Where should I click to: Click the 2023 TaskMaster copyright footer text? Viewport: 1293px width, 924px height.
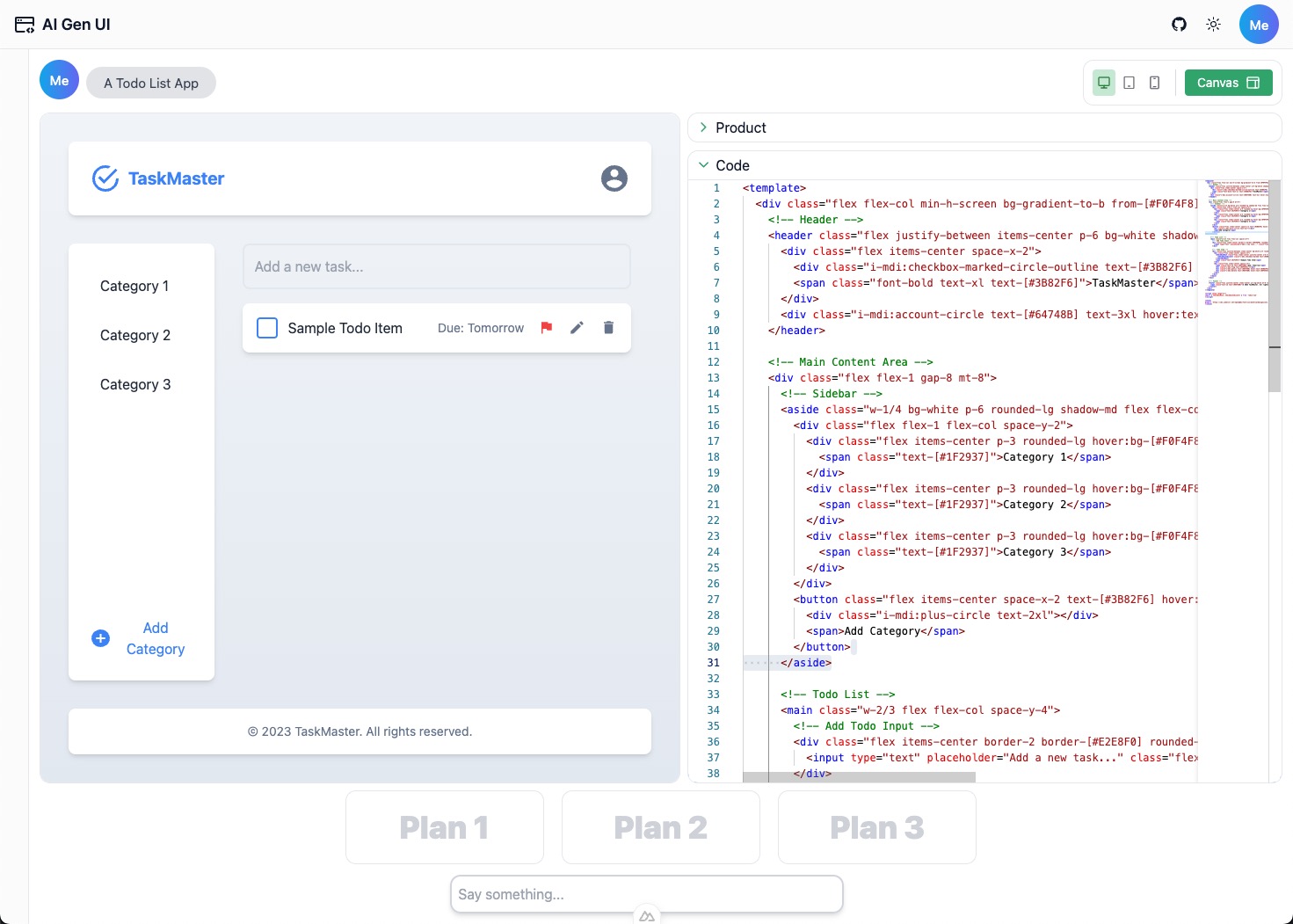coord(360,731)
